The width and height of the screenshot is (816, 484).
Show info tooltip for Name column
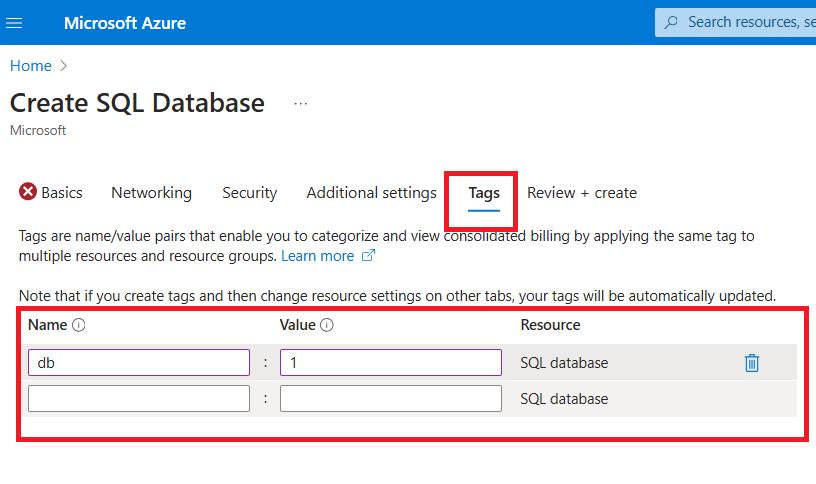point(79,325)
